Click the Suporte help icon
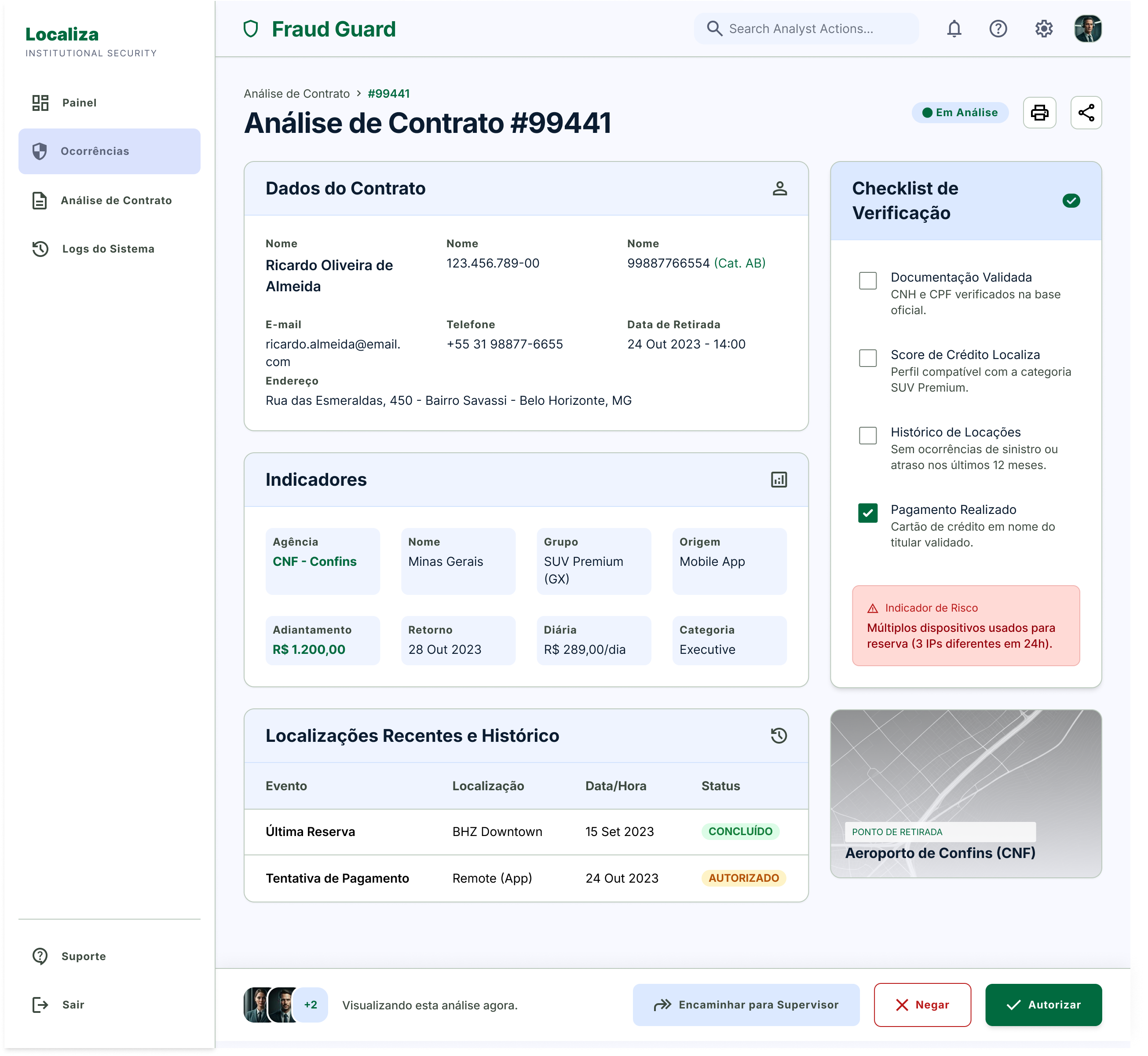Screen dimensions: 1148x1056 click(x=40, y=956)
